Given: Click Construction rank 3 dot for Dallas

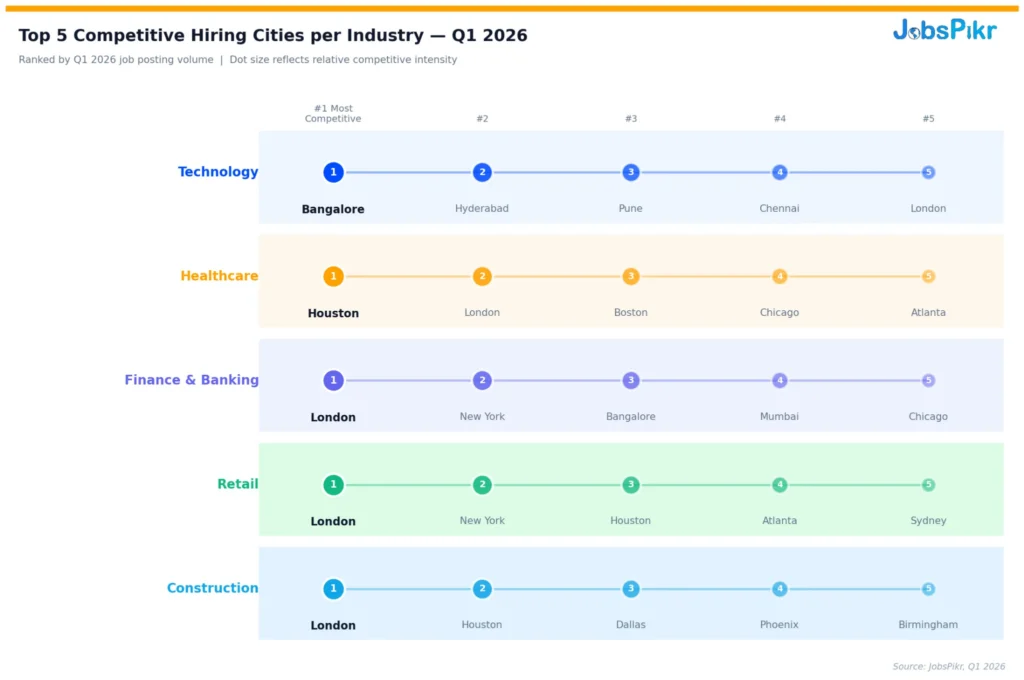Looking at the screenshot, I should point(631,588).
